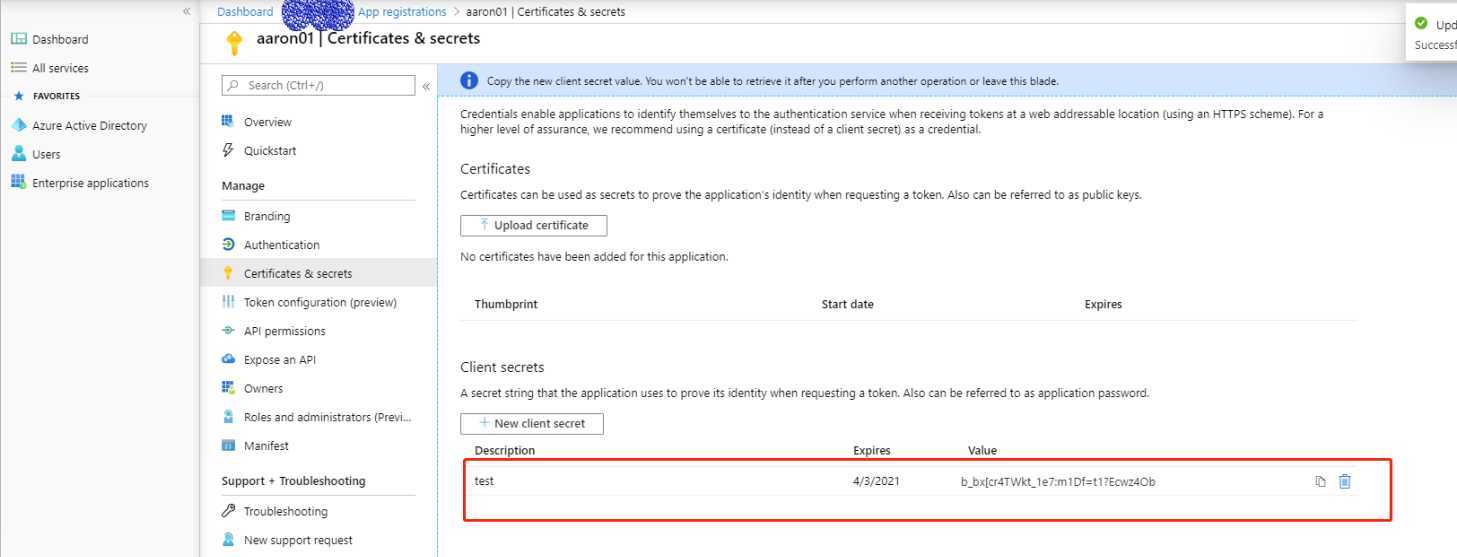Screen dimensions: 1457x557
Task: Open Dashboard in left sidebar
Action: [x=60, y=39]
